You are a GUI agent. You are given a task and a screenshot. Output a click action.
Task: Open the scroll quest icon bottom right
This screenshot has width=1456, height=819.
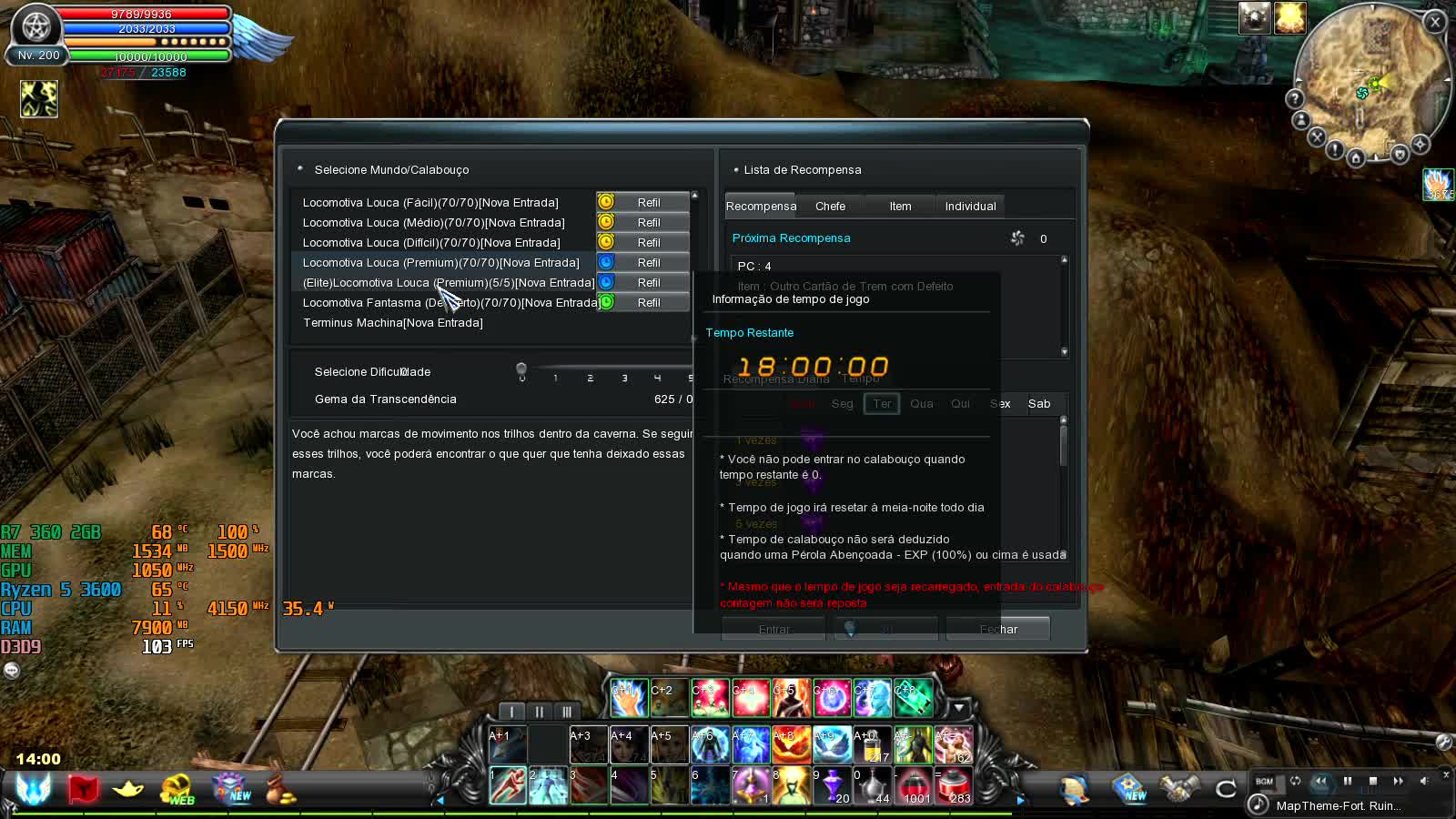(x=1077, y=789)
